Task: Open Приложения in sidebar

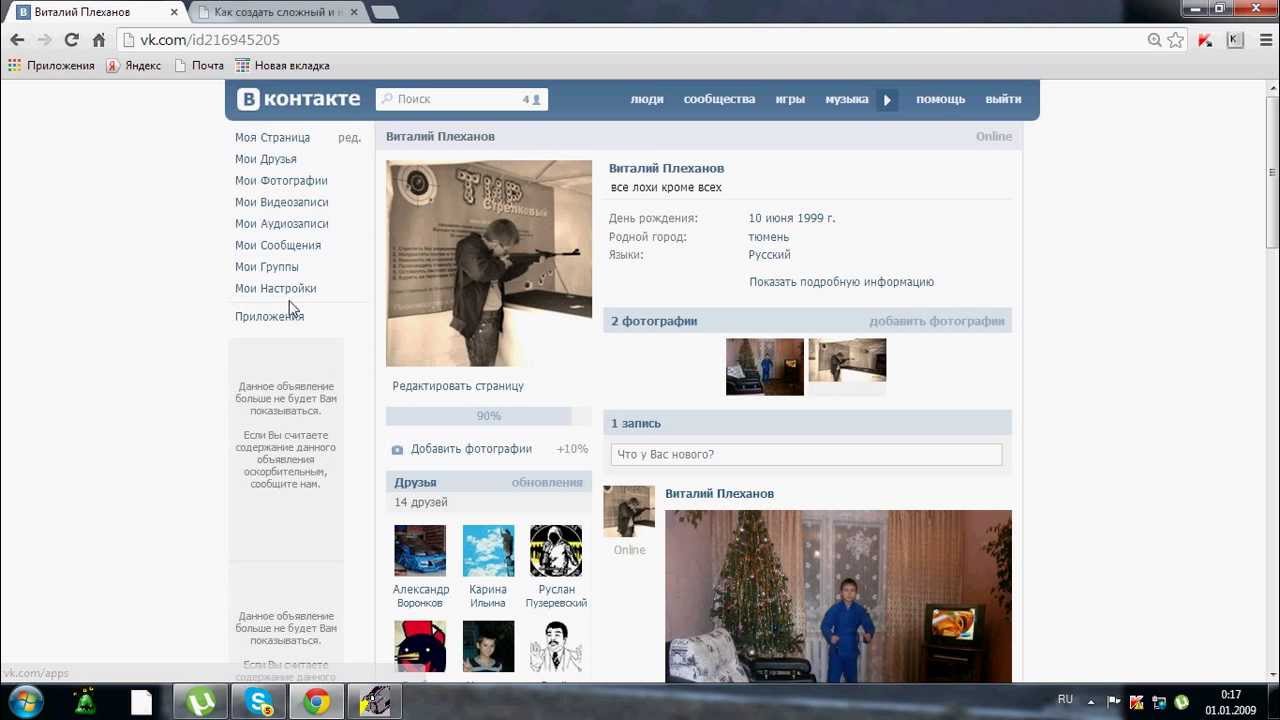Action: (269, 316)
